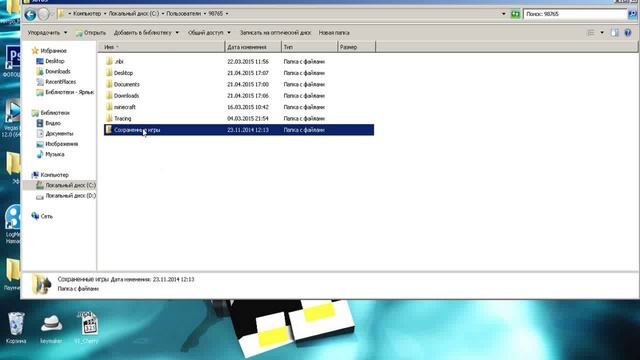
Task: Click Локальный диск (C:) breadcrumb
Action: point(134,14)
